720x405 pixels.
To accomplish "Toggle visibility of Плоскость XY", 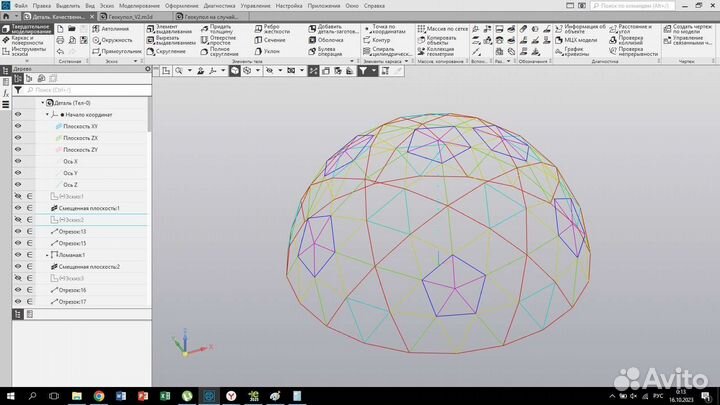I will 18,126.
